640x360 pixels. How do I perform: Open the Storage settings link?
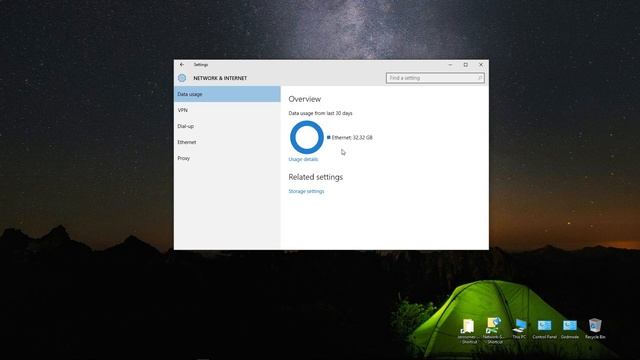[306, 191]
